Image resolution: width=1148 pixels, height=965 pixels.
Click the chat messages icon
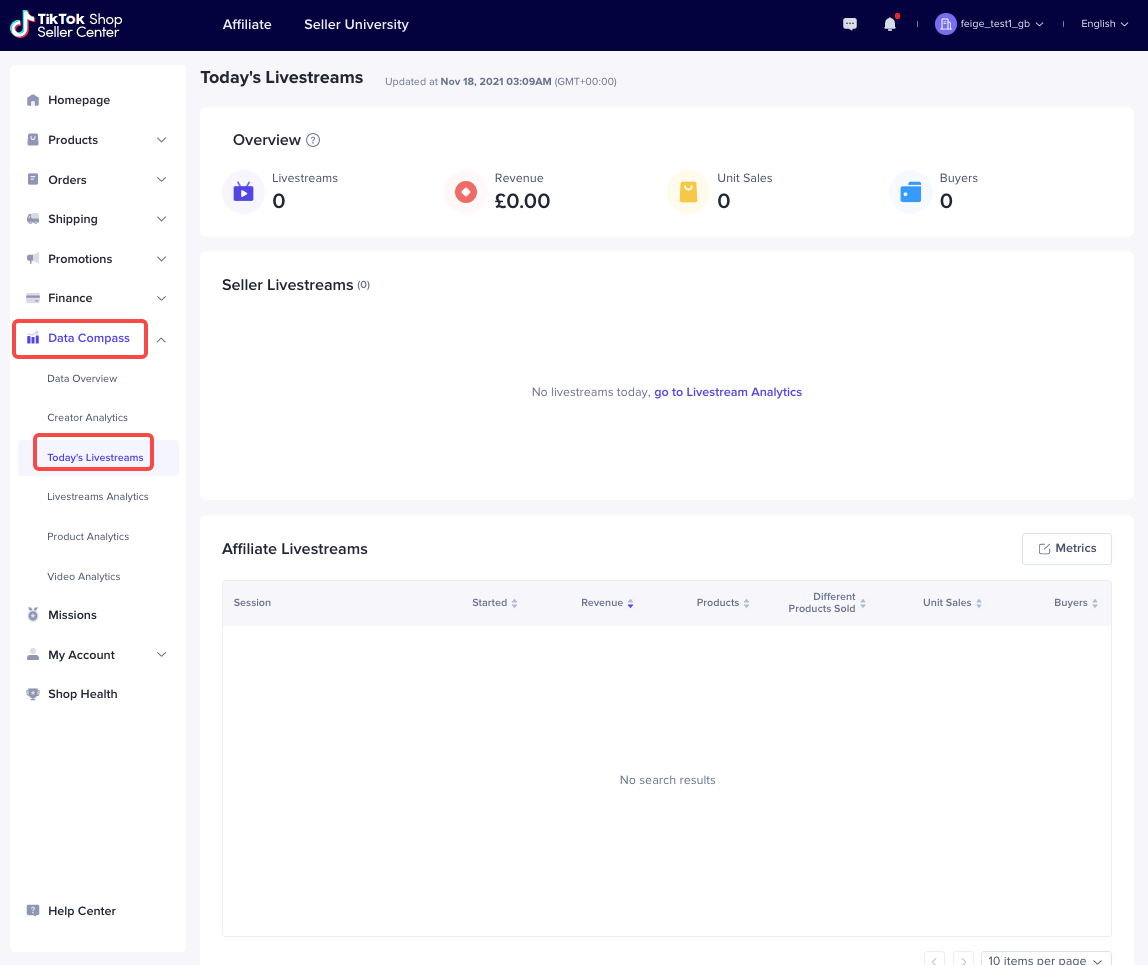tap(850, 24)
